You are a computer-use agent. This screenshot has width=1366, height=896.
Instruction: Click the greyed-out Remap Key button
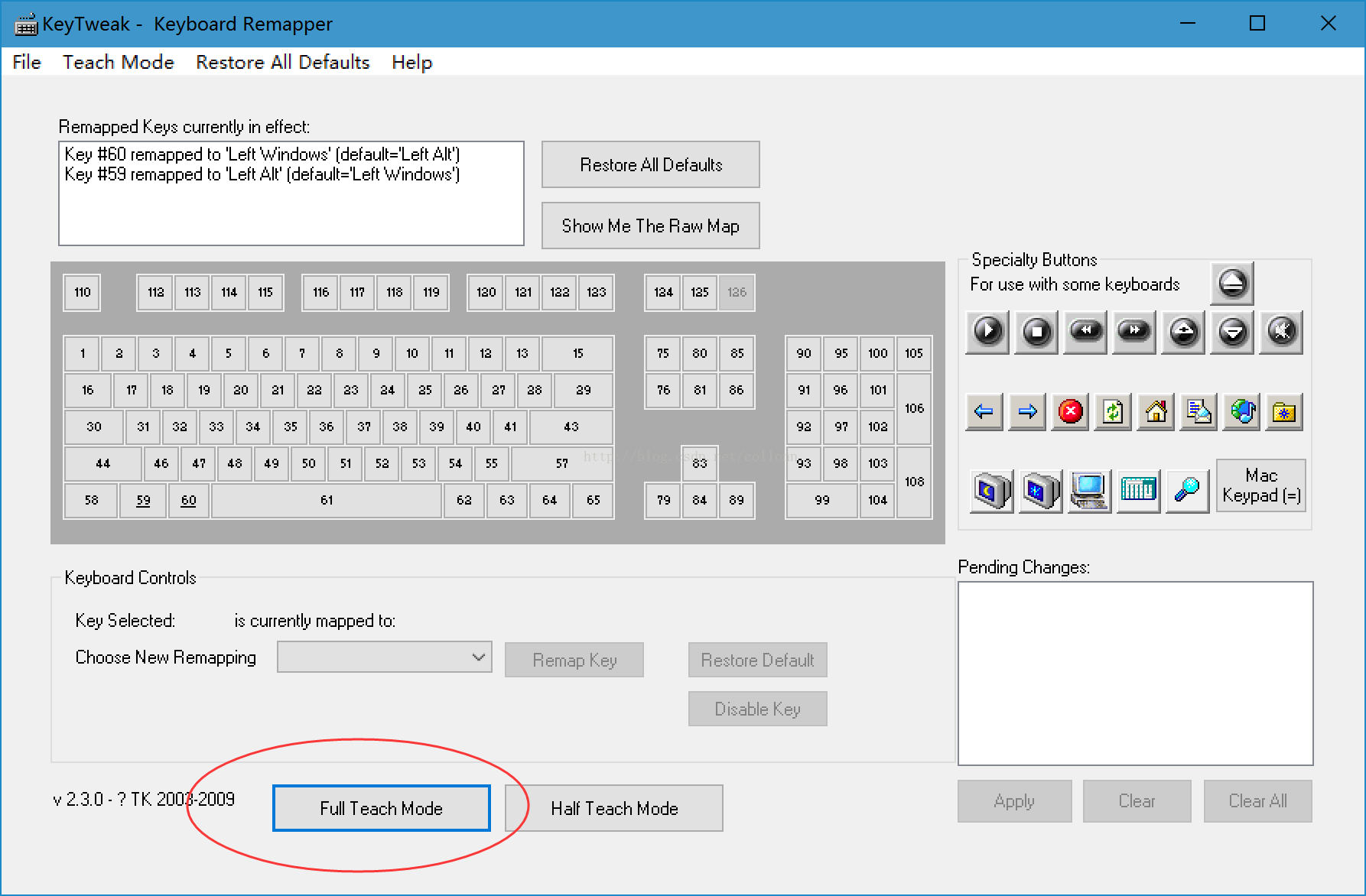(574, 660)
